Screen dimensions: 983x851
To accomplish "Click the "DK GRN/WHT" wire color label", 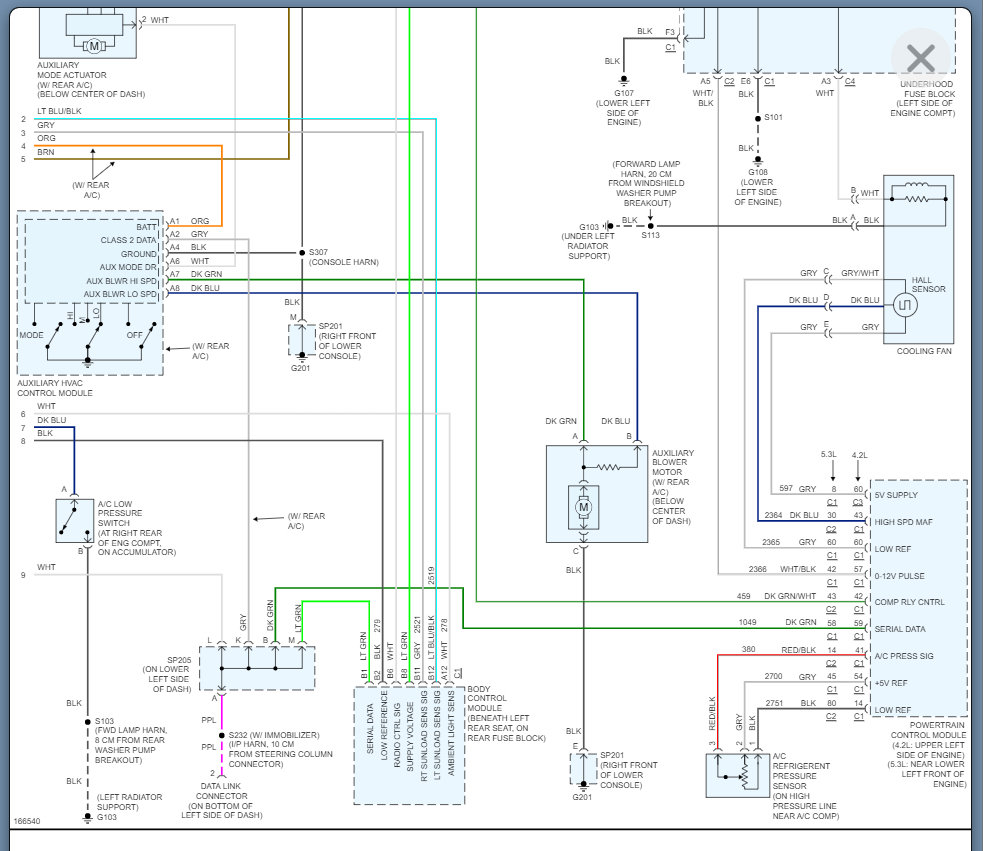I will [790, 596].
